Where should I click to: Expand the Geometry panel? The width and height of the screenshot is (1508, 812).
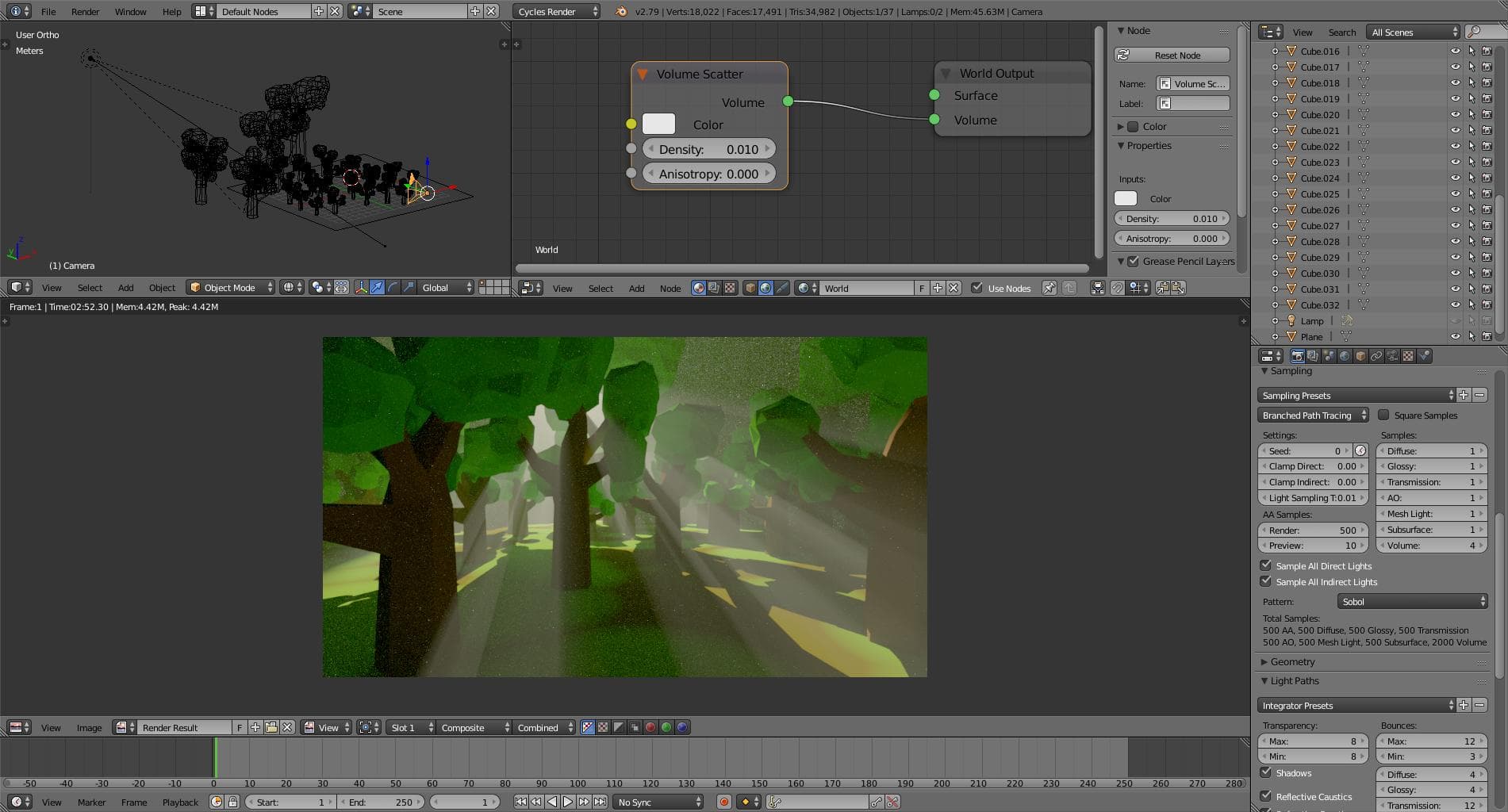pyautogui.click(x=1292, y=661)
